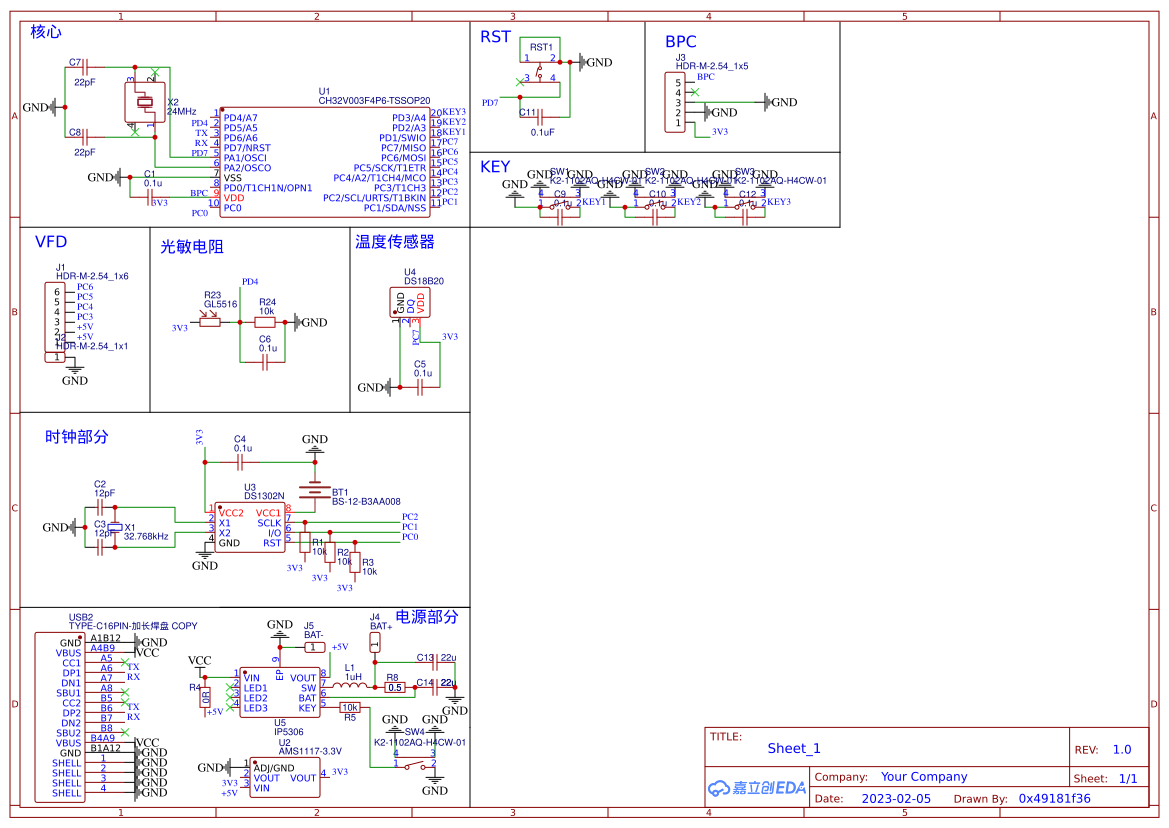Click the 嘉立创EDA logo in title block

(757, 788)
